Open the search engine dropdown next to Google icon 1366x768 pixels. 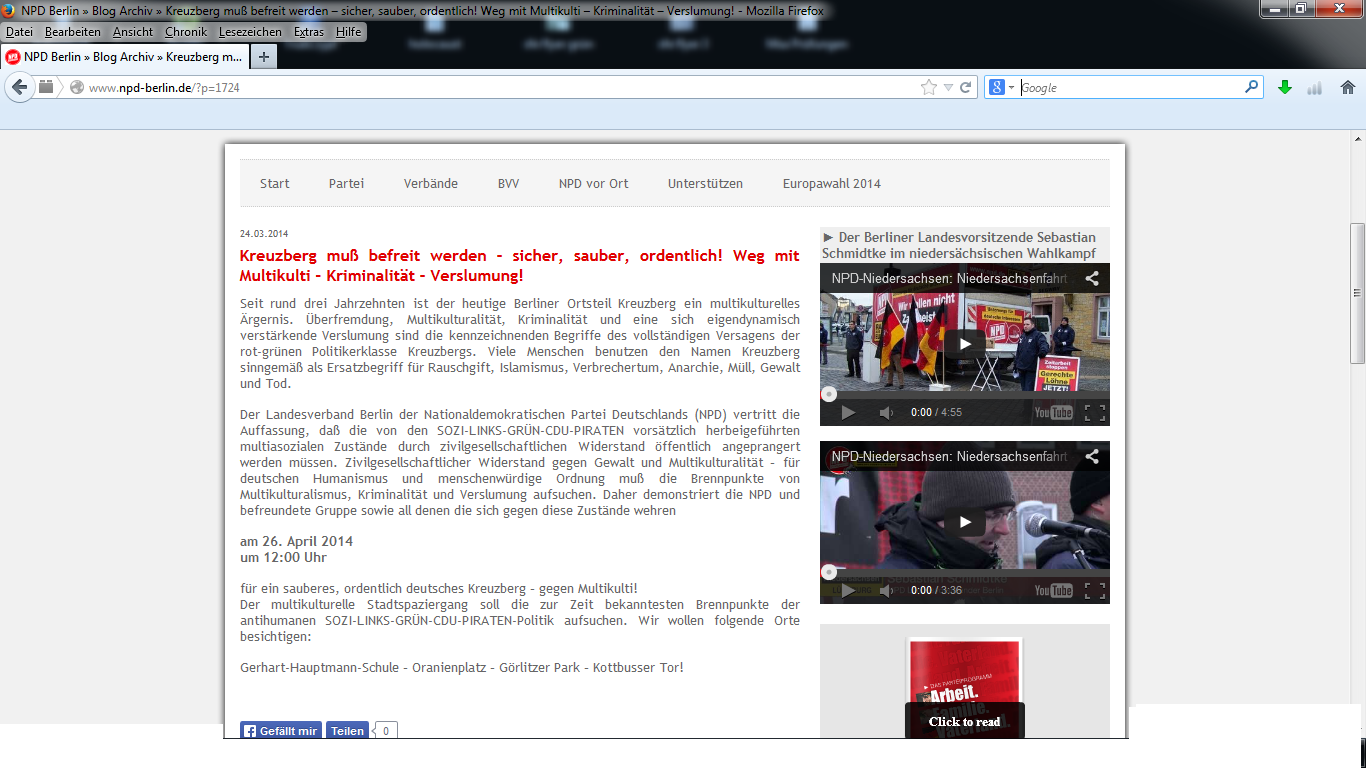point(1011,88)
